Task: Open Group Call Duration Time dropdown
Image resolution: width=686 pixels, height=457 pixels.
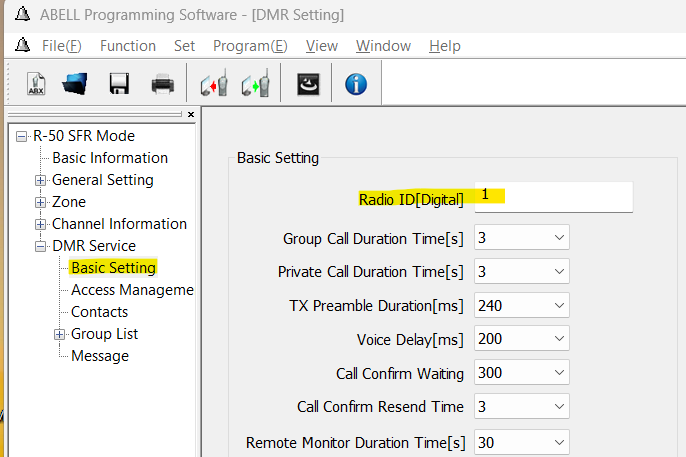Action: coord(522,237)
